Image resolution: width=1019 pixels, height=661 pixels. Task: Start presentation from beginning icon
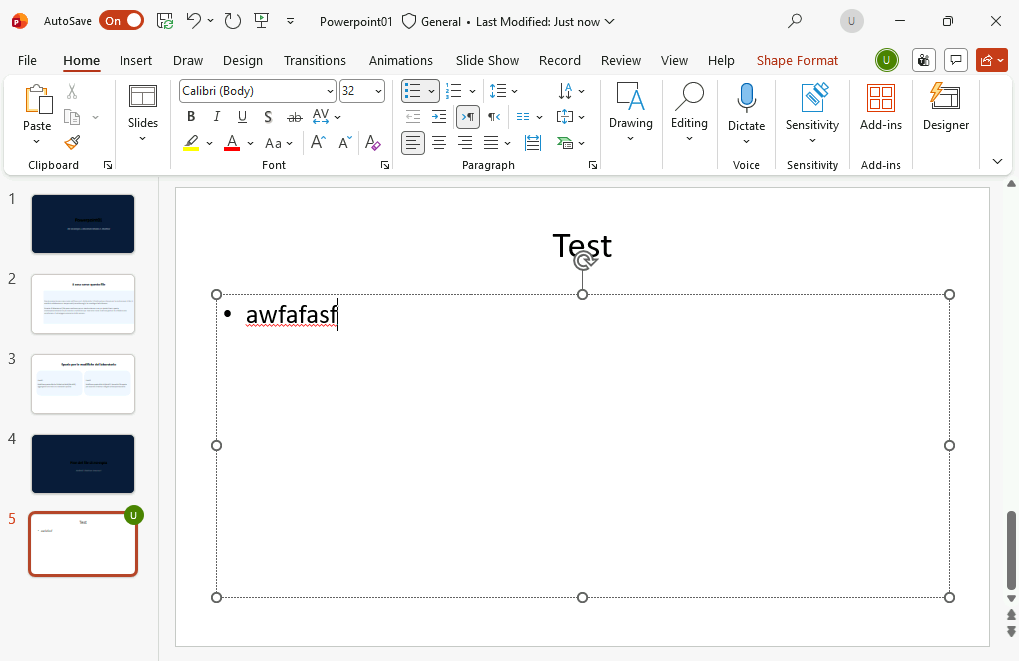pos(262,21)
